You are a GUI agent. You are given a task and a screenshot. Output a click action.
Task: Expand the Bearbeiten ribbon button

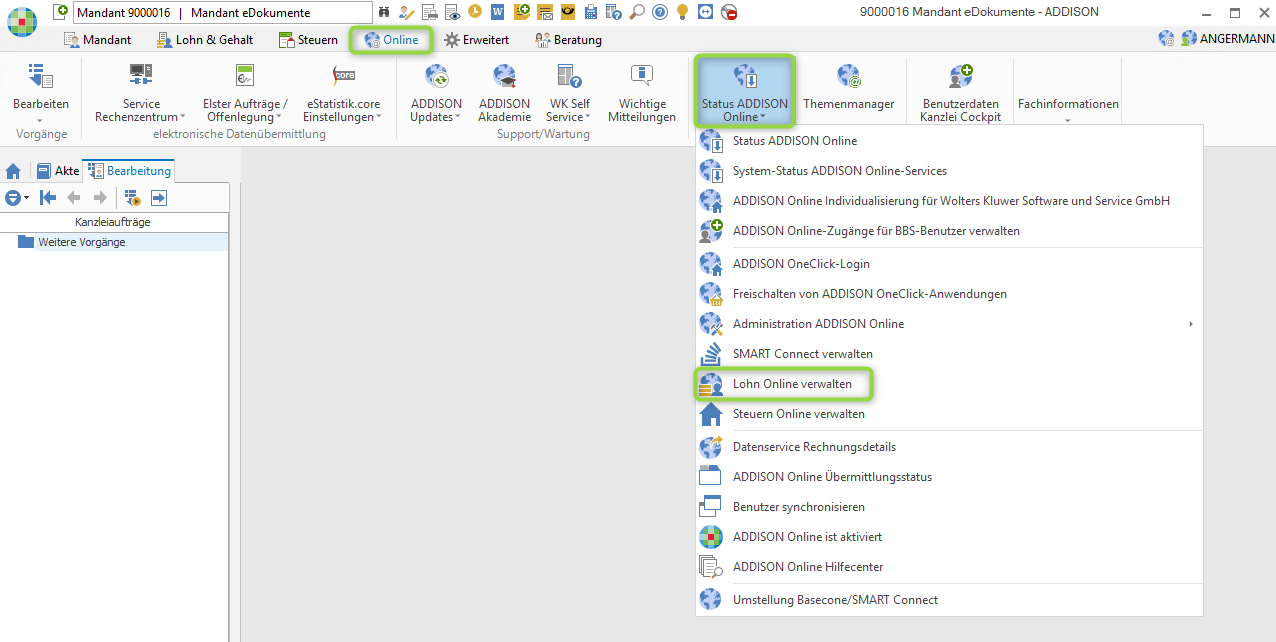point(41,92)
